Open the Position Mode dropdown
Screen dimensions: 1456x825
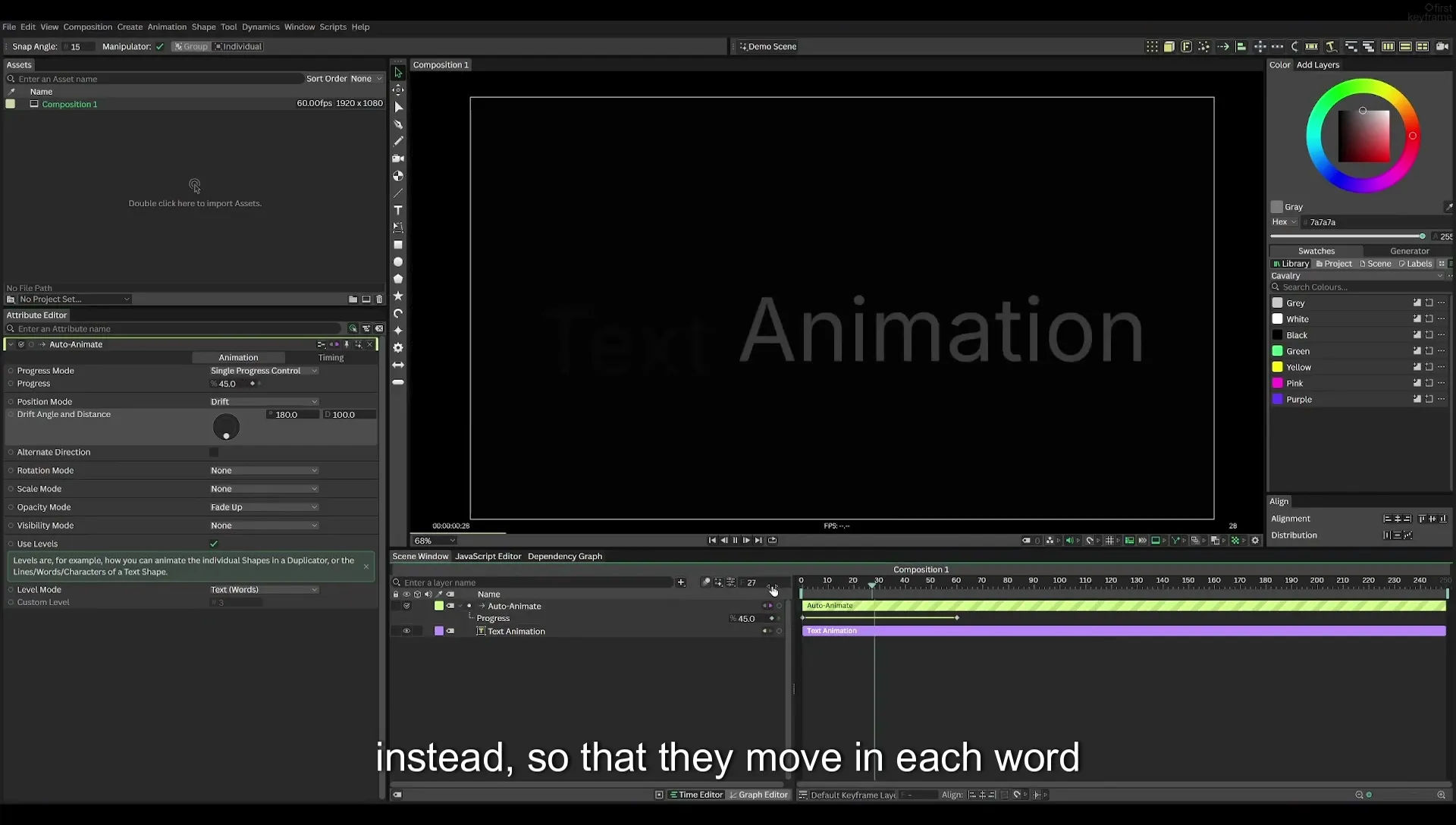click(x=264, y=402)
